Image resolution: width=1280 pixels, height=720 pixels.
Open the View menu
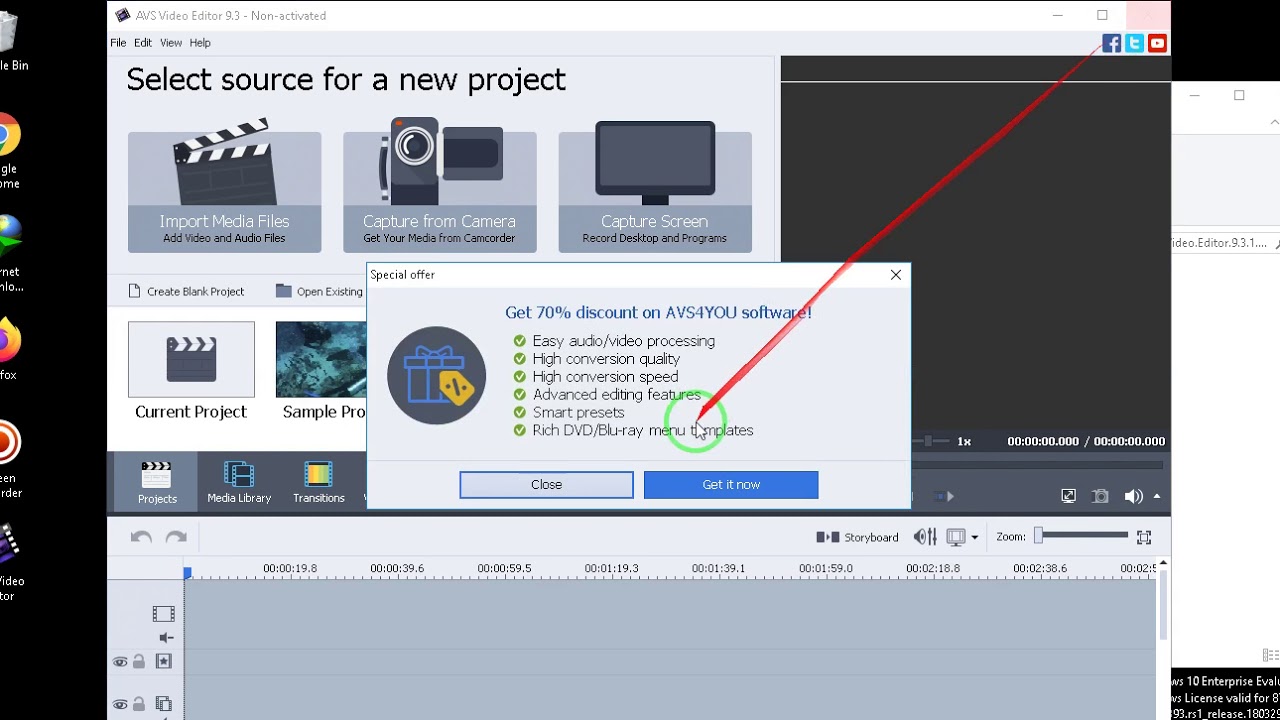pos(171,43)
